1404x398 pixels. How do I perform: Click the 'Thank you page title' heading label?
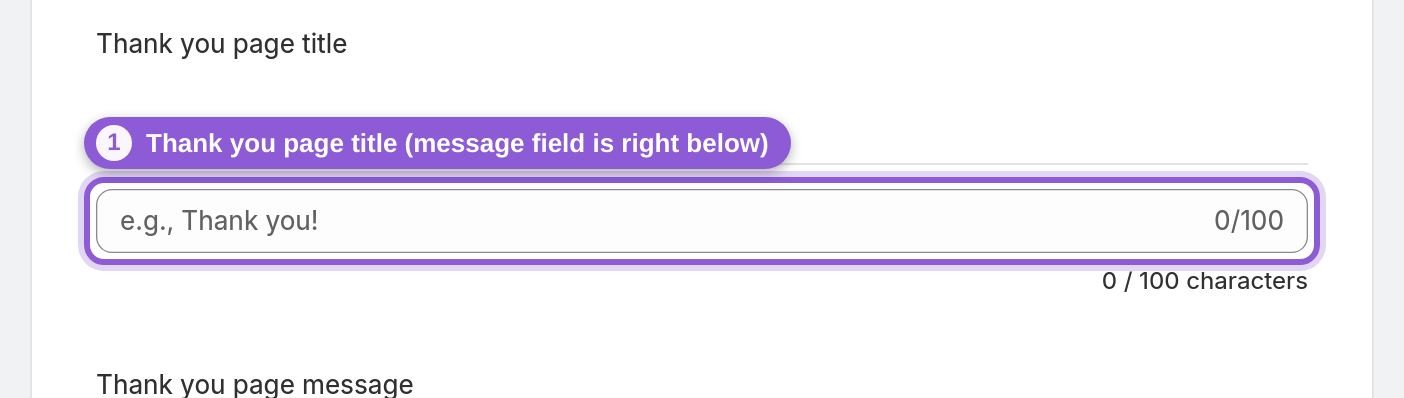[222, 44]
